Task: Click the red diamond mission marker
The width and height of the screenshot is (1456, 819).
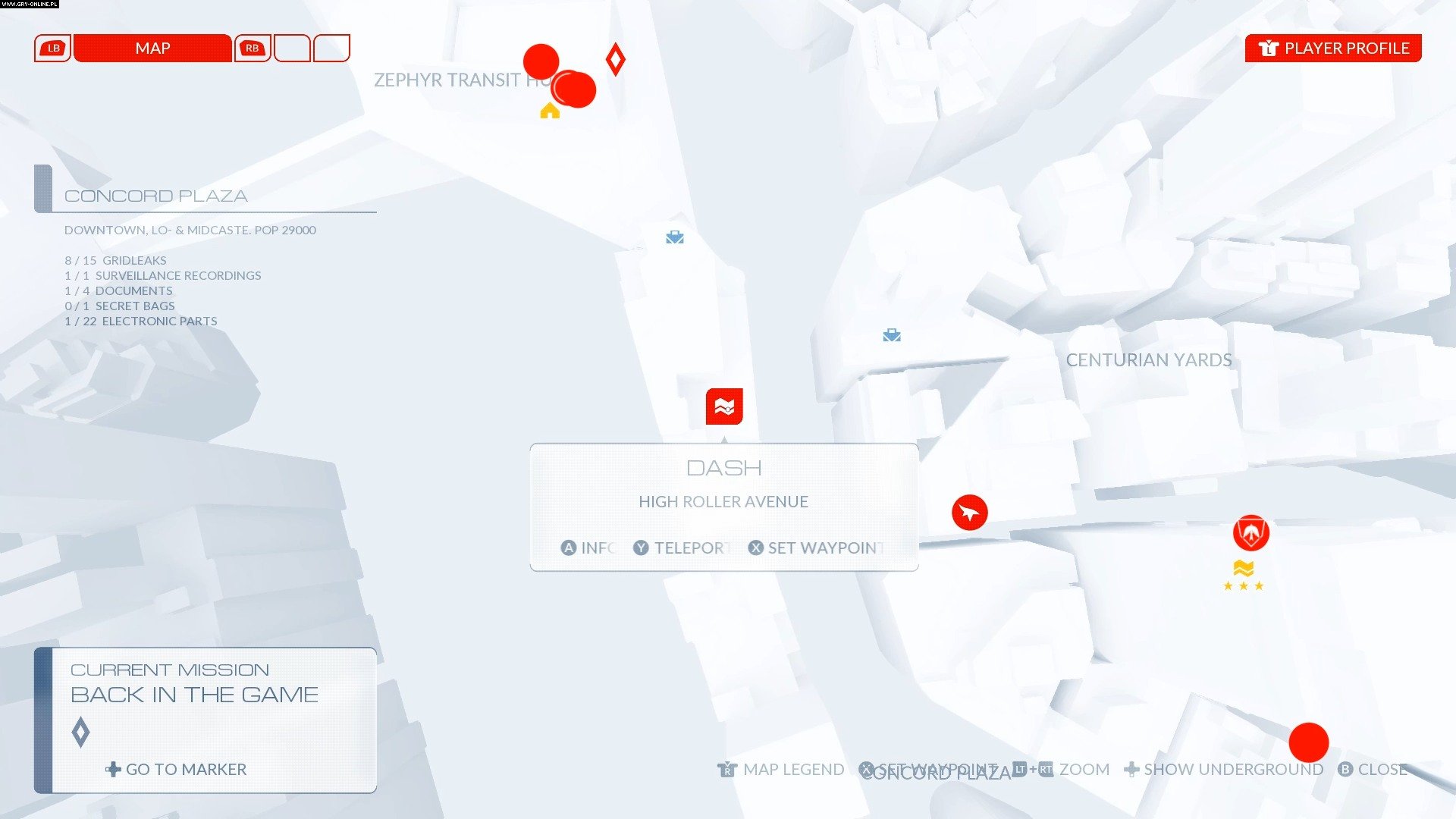Action: pos(616,59)
